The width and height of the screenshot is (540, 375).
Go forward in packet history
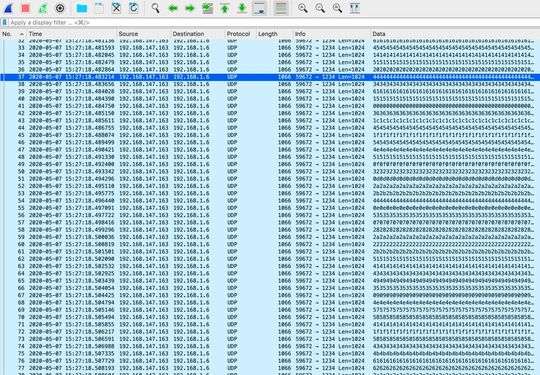pos(190,8)
